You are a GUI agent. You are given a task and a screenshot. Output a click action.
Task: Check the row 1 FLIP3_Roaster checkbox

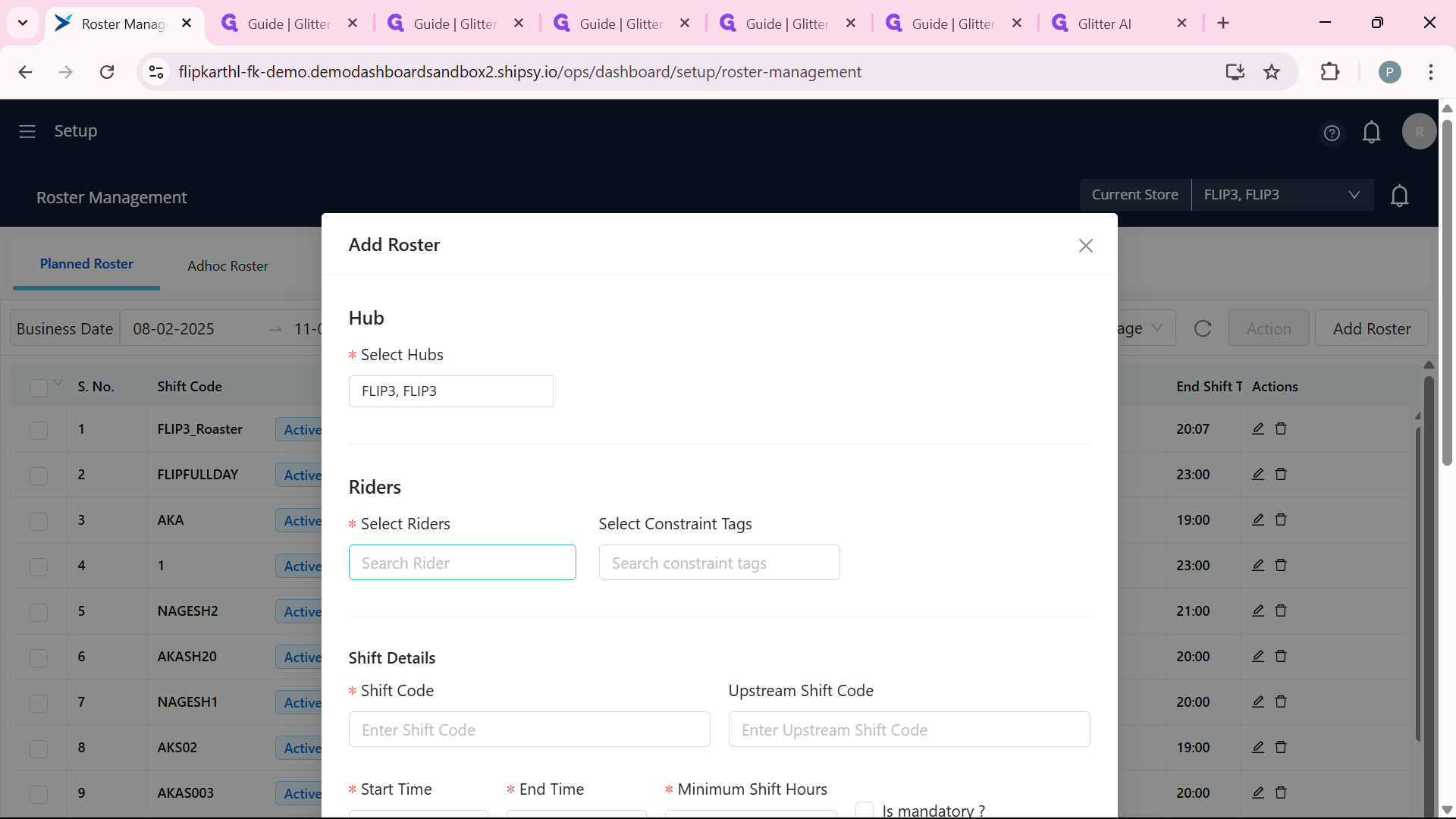[x=39, y=430]
